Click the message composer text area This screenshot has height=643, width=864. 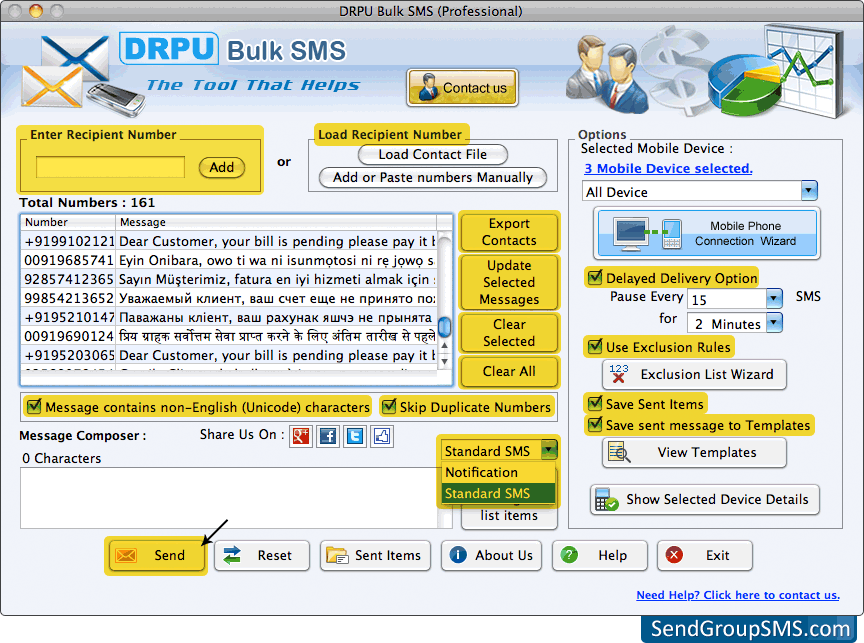click(229, 498)
